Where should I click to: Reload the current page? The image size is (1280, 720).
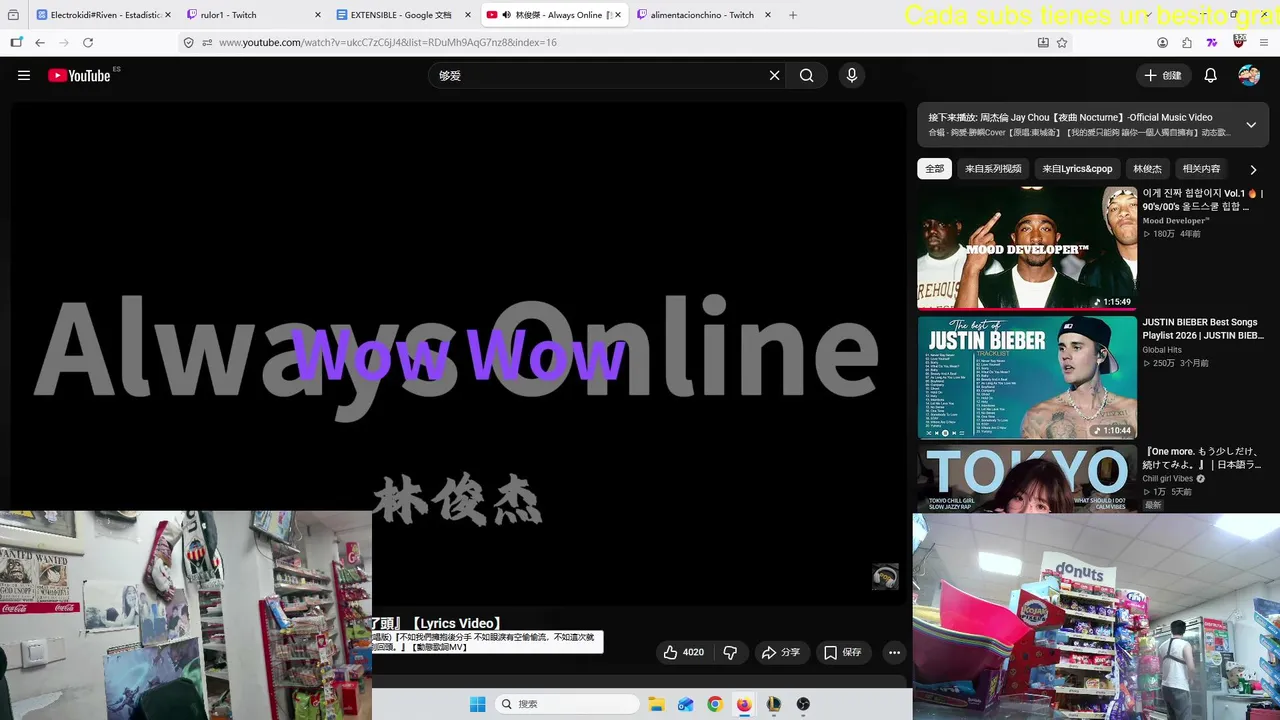tap(88, 43)
